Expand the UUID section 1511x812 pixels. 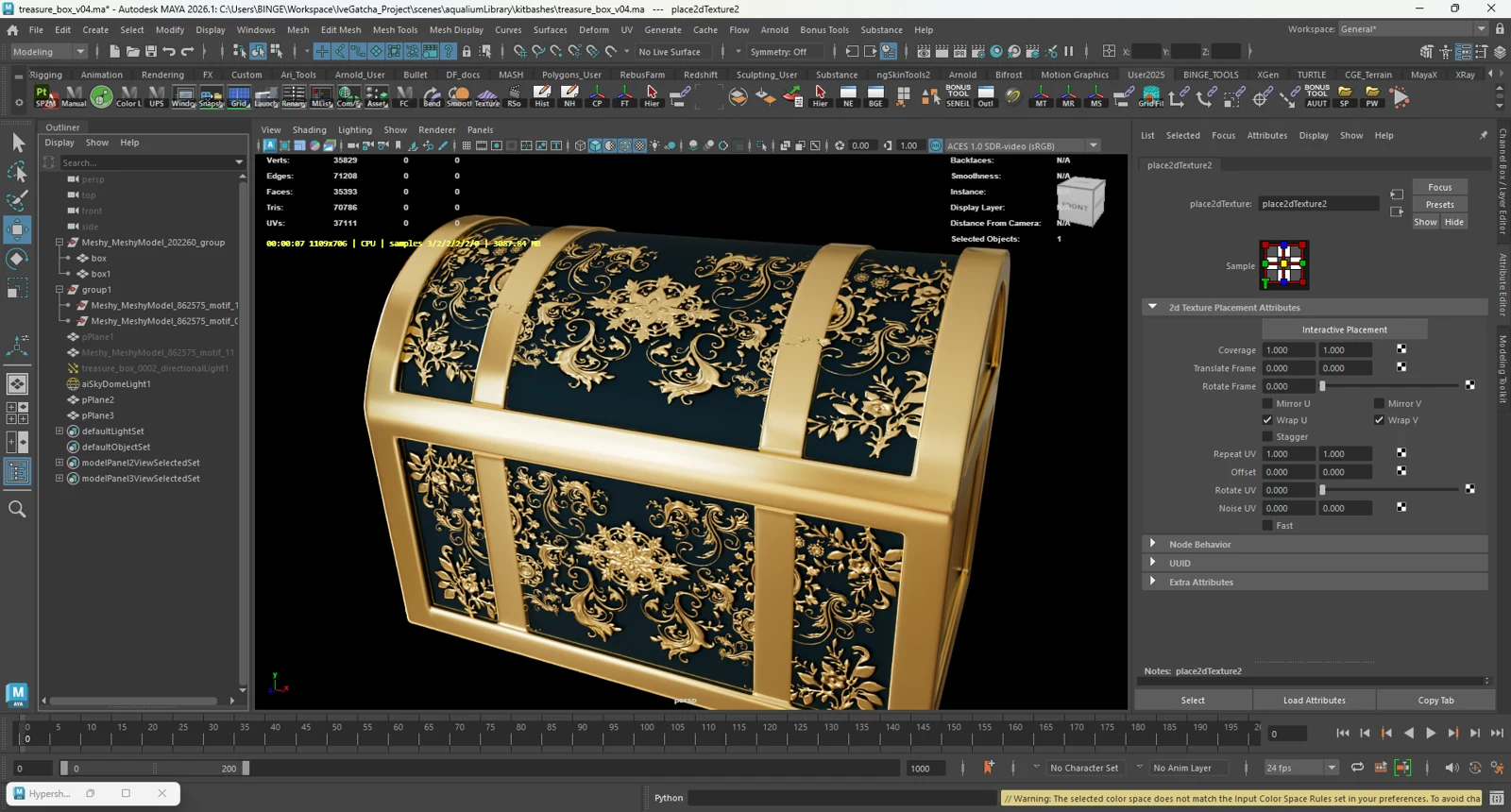pyautogui.click(x=1315, y=564)
